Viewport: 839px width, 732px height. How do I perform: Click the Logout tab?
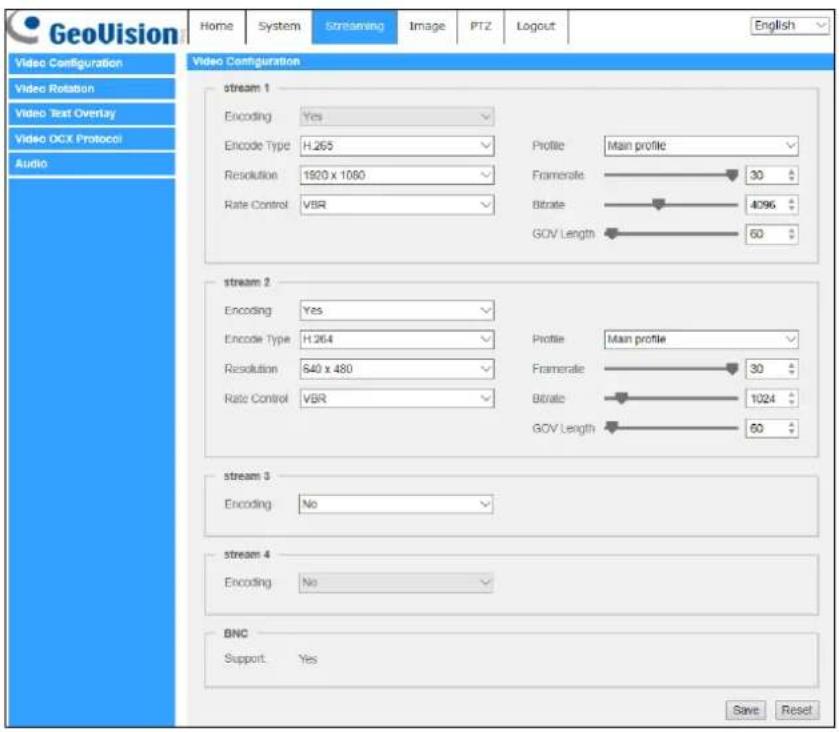536,26
